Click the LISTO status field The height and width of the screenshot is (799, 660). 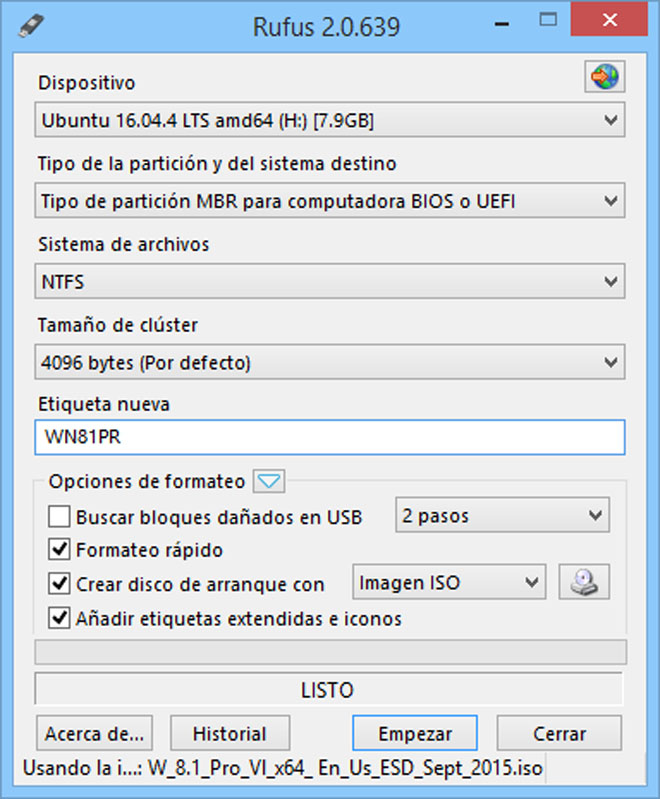click(329, 689)
